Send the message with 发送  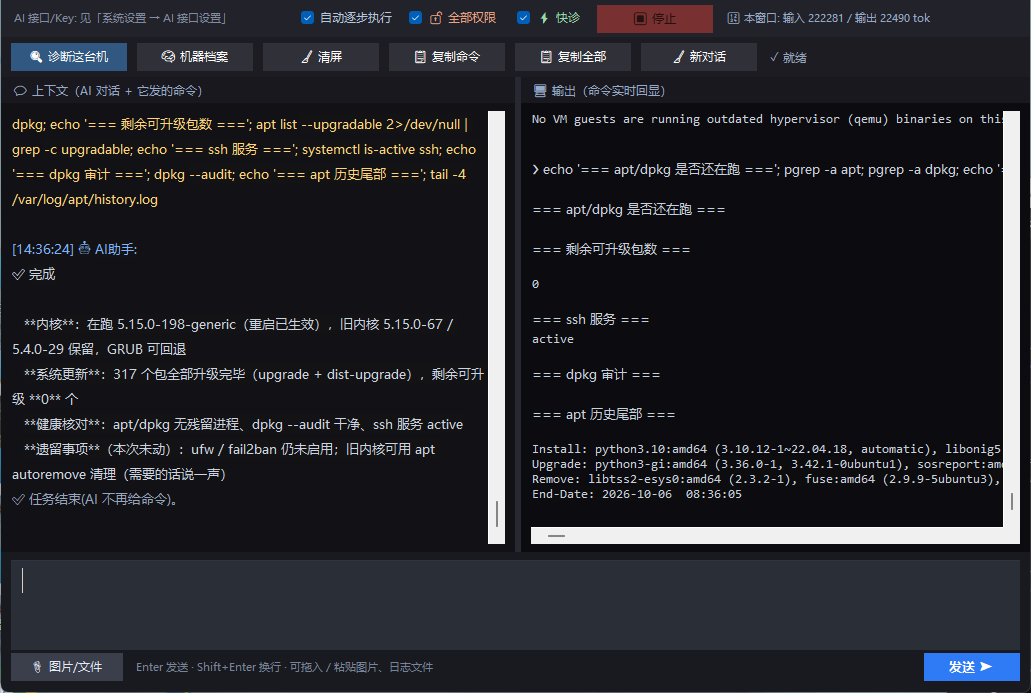[x=971, y=667]
